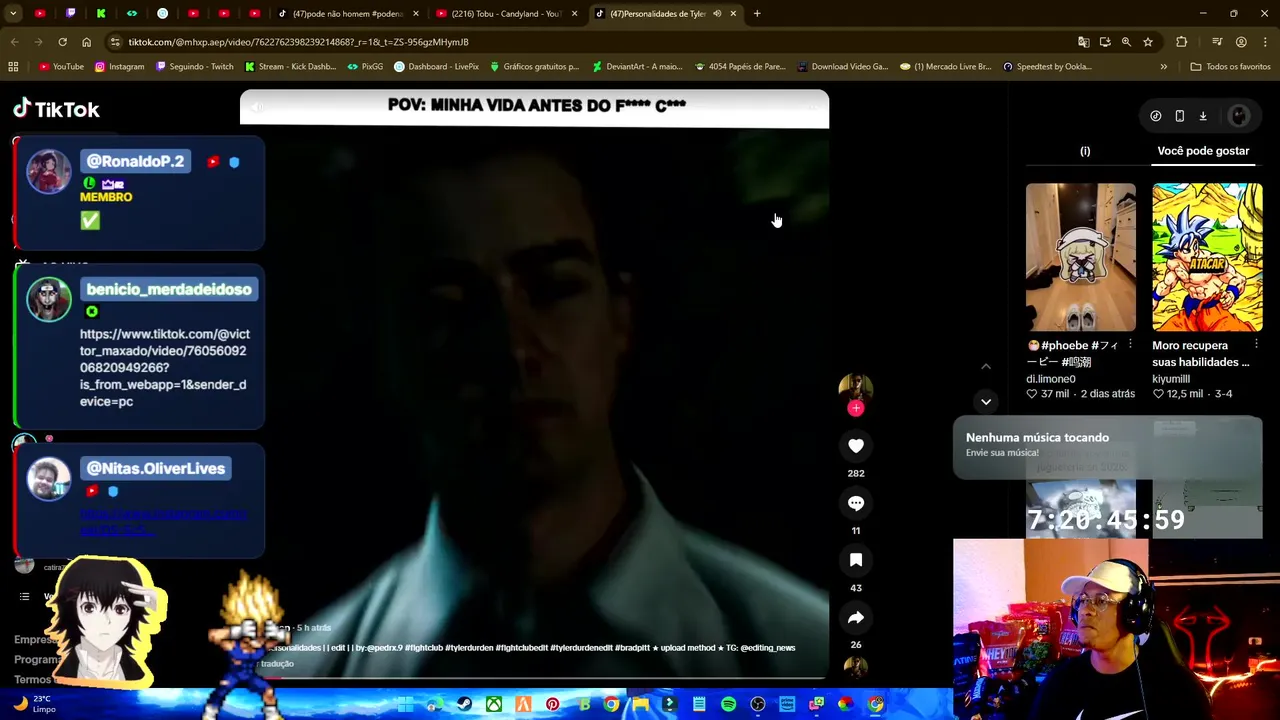Show more bookmarks overflow chevron
This screenshot has height=720, width=1280.
1163,67
